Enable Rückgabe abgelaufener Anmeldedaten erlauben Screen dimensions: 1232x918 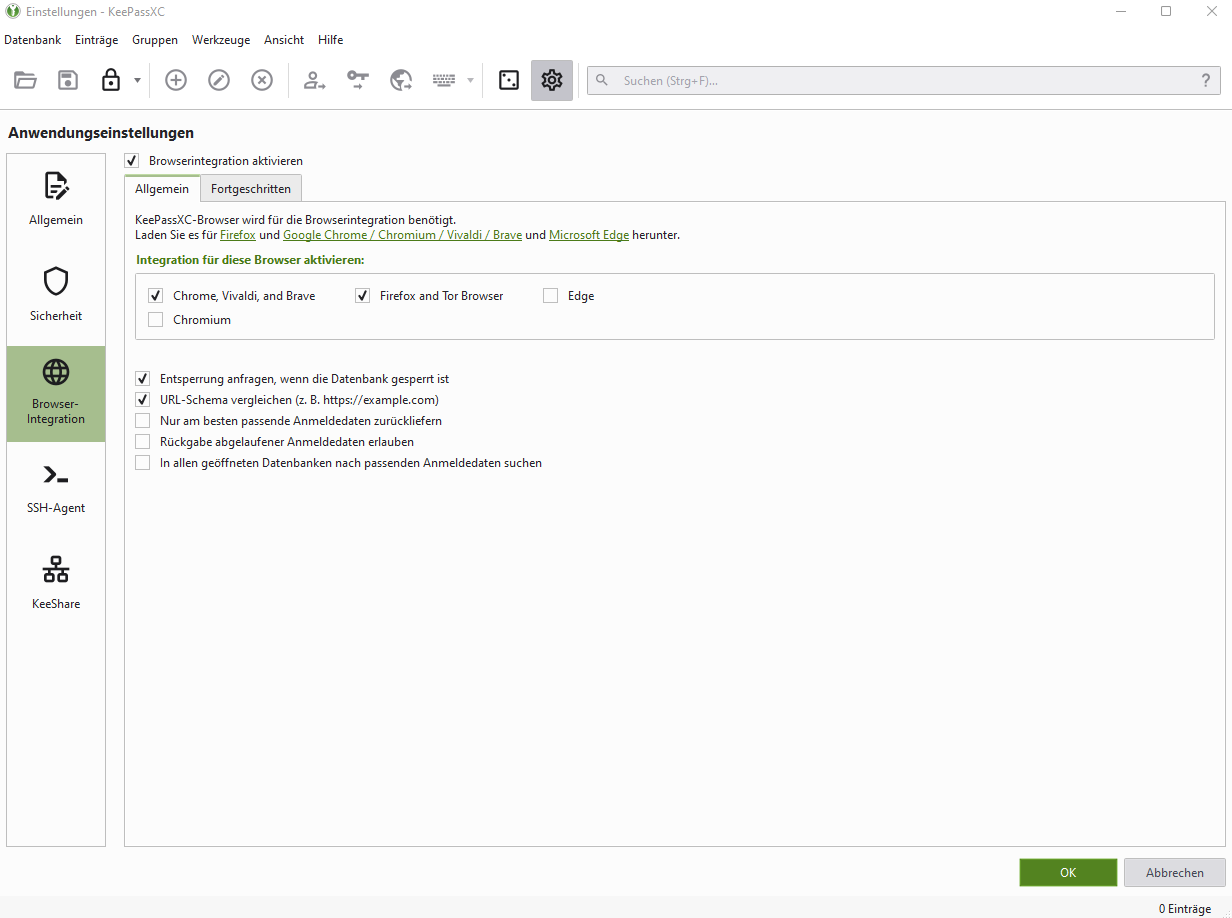click(x=143, y=442)
